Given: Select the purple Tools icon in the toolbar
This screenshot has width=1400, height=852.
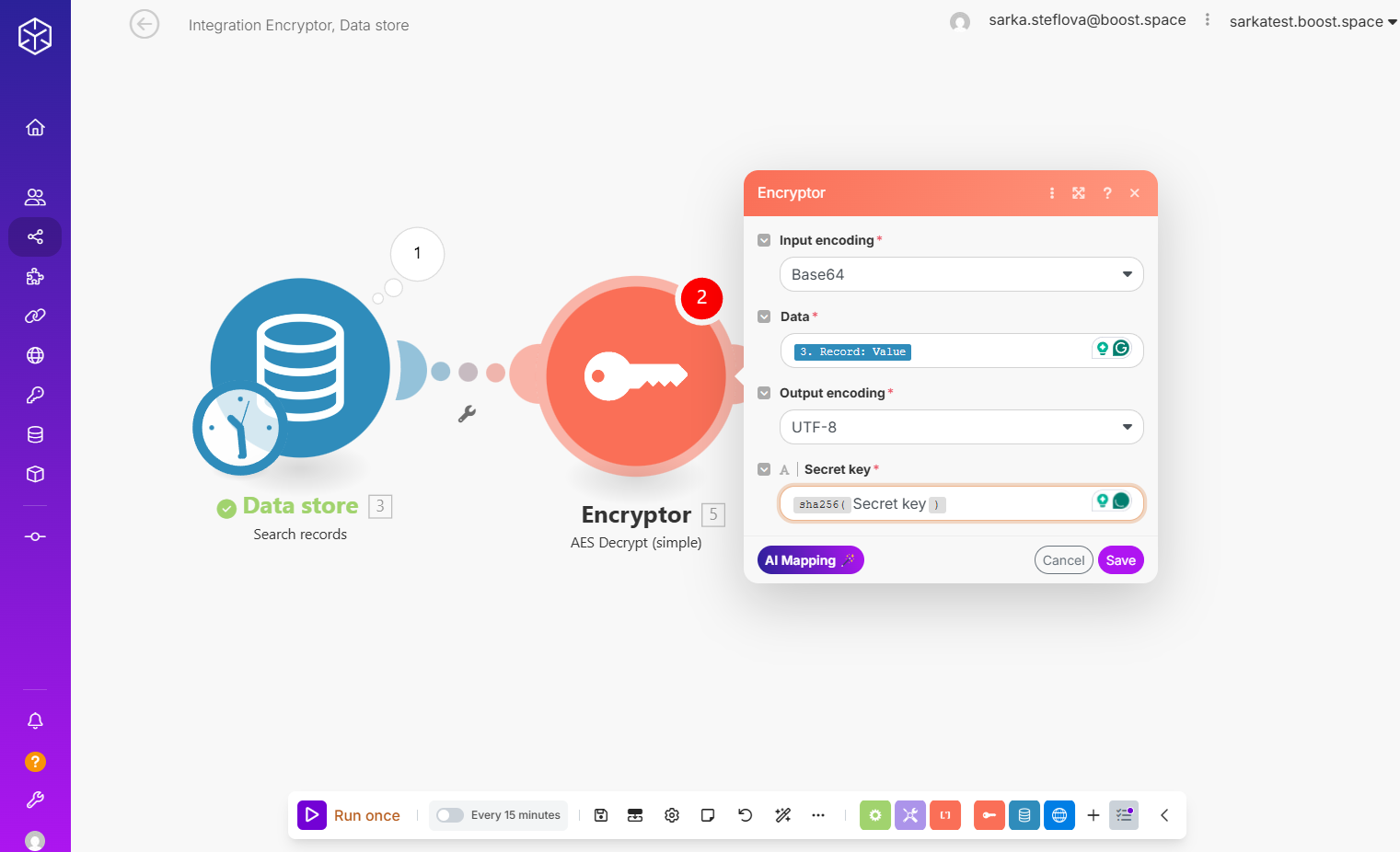Looking at the screenshot, I should 910,815.
